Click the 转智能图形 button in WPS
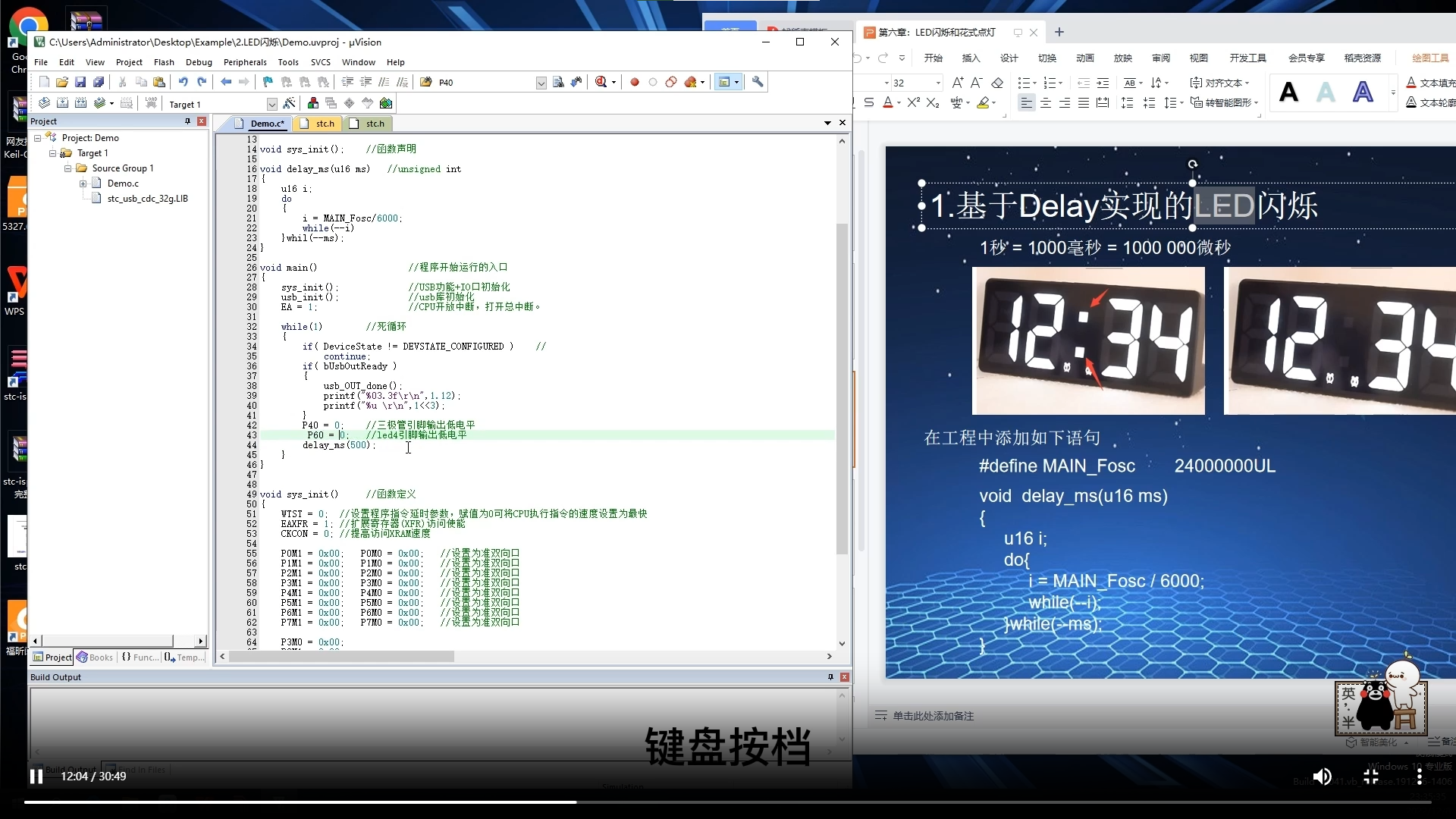1456x819 pixels. click(x=1224, y=102)
